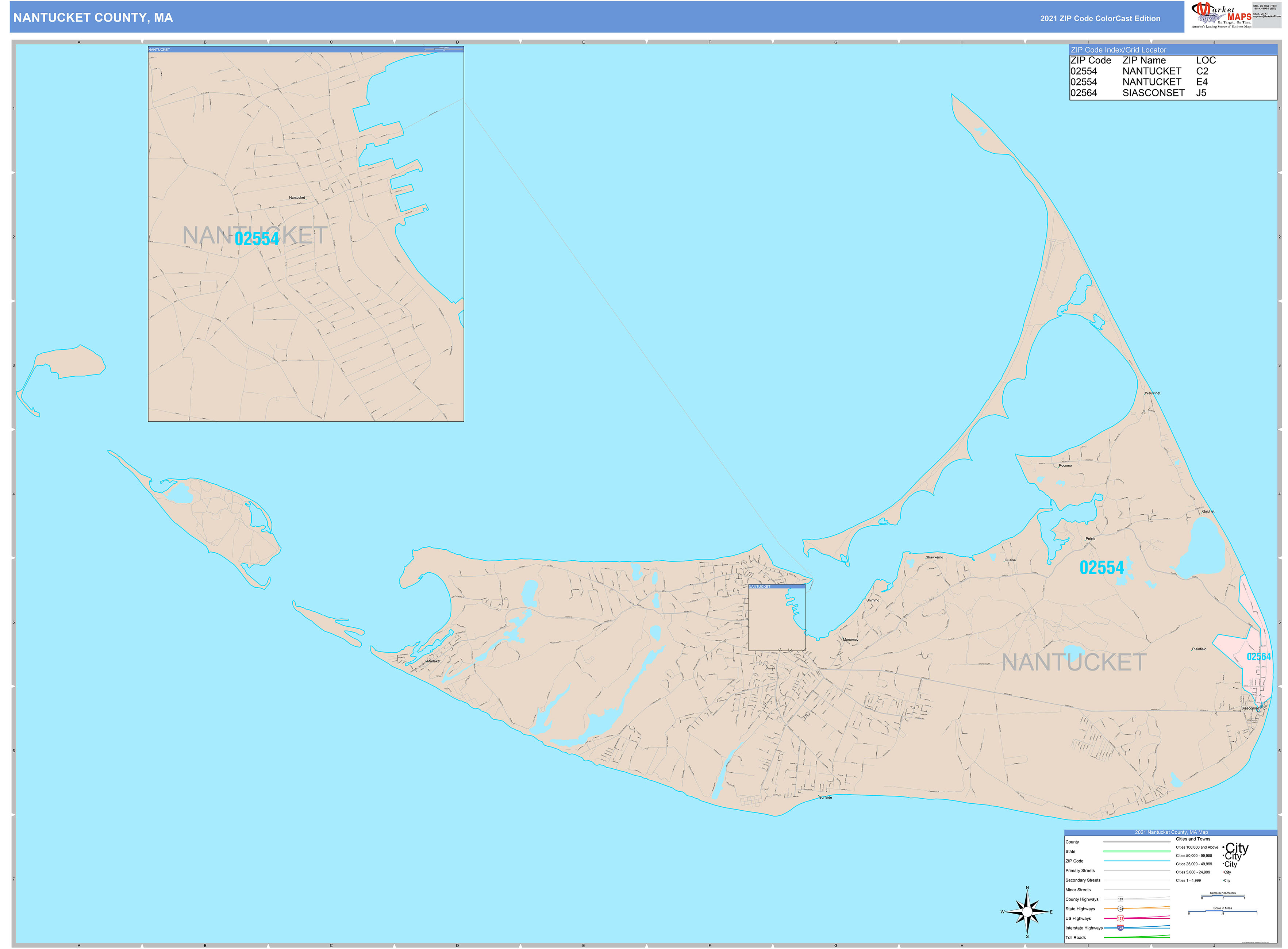Click the US Highways 123 shield
1288x949 pixels.
tap(1121, 919)
